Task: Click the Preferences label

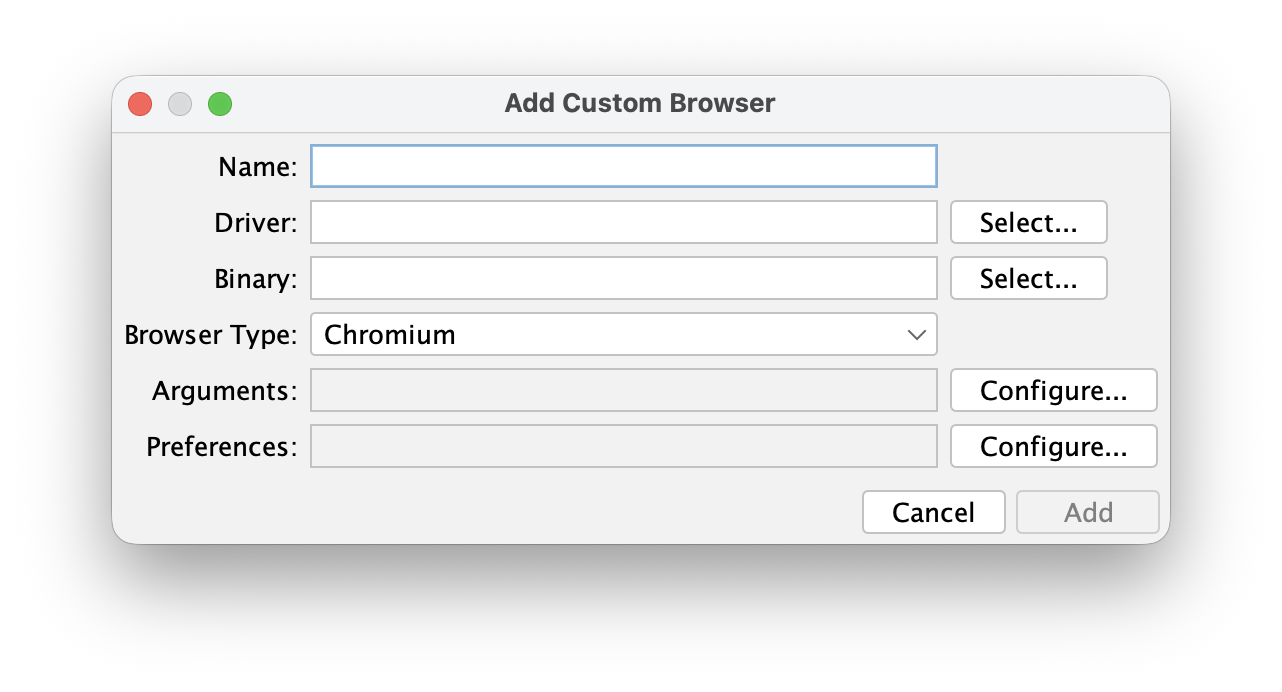Action: coord(221,446)
